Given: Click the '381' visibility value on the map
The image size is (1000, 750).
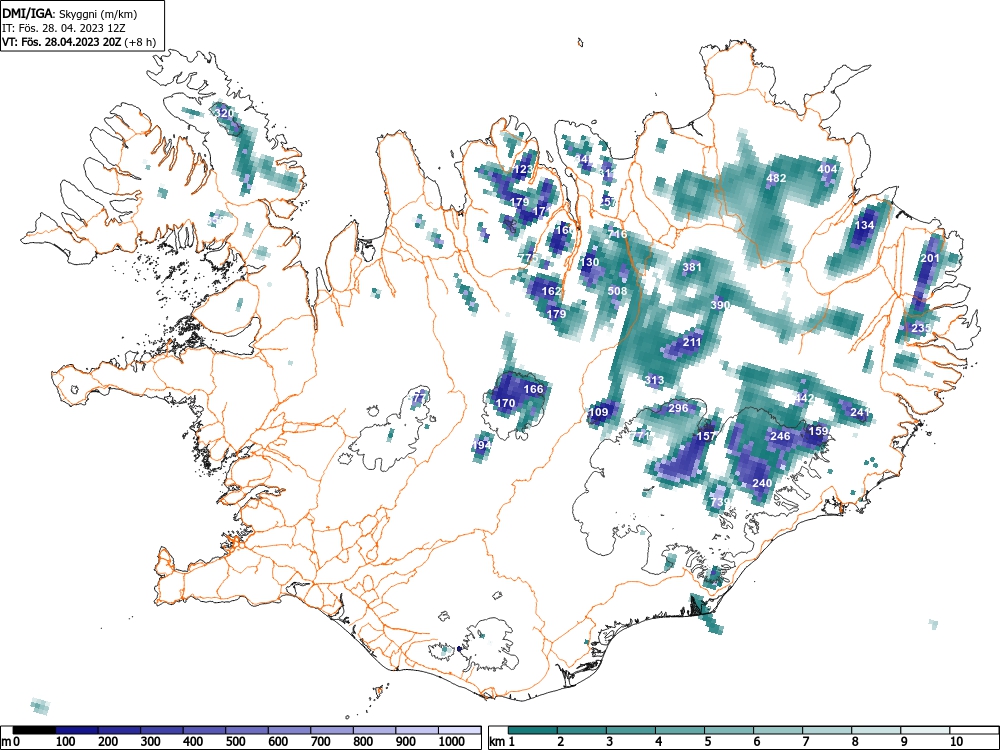Looking at the screenshot, I should pyautogui.click(x=692, y=267).
